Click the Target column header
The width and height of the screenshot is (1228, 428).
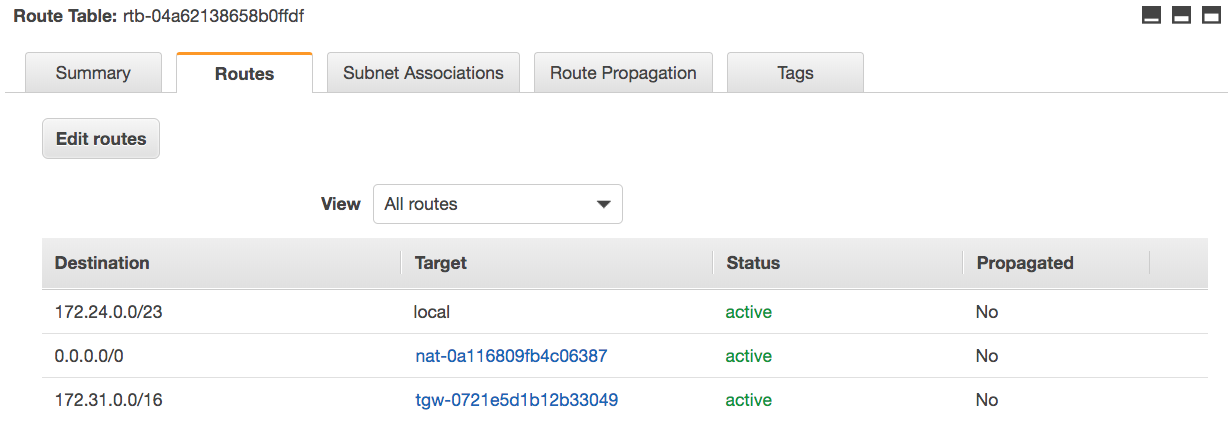(440, 263)
